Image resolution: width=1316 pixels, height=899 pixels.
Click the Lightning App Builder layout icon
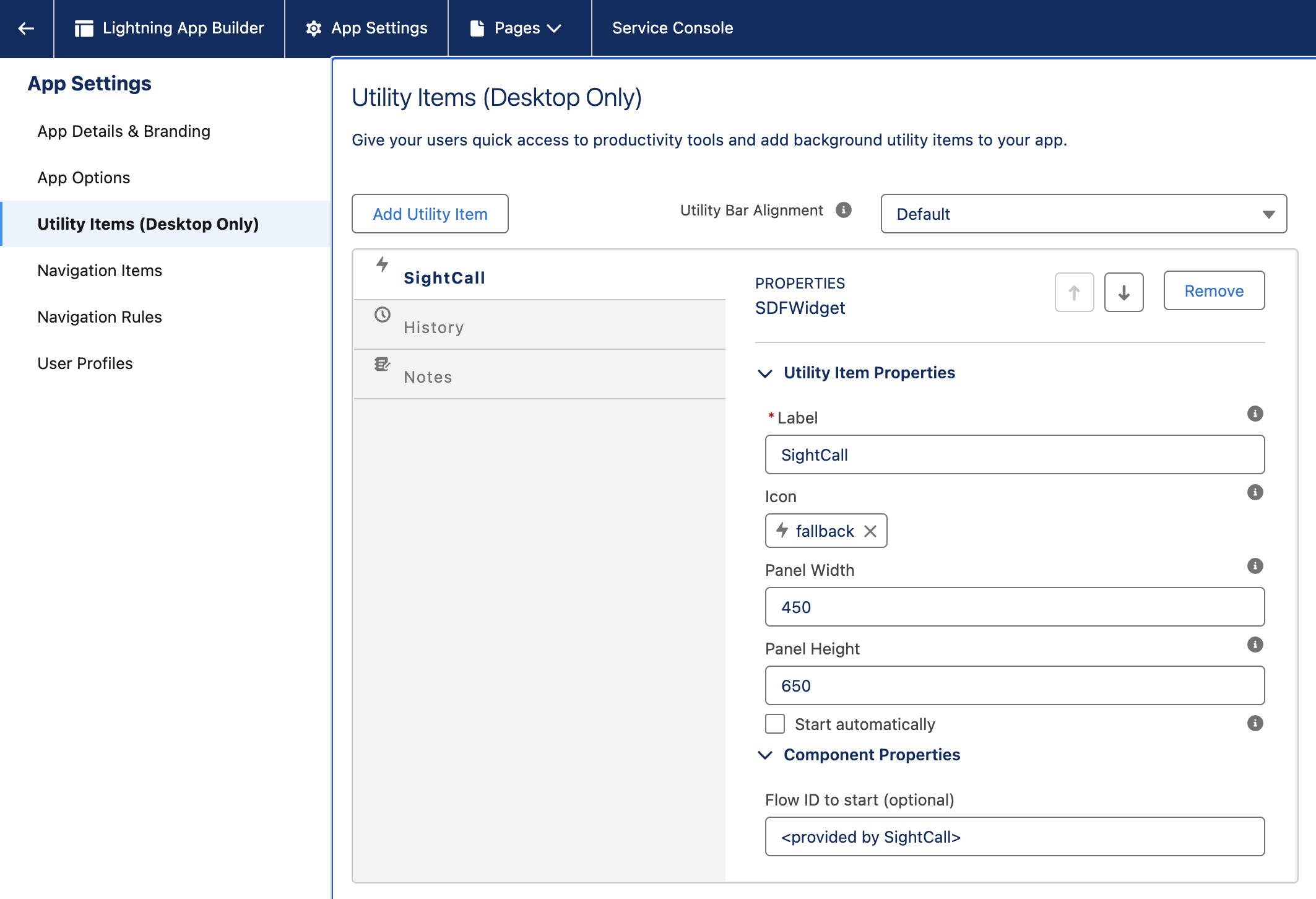click(84, 28)
